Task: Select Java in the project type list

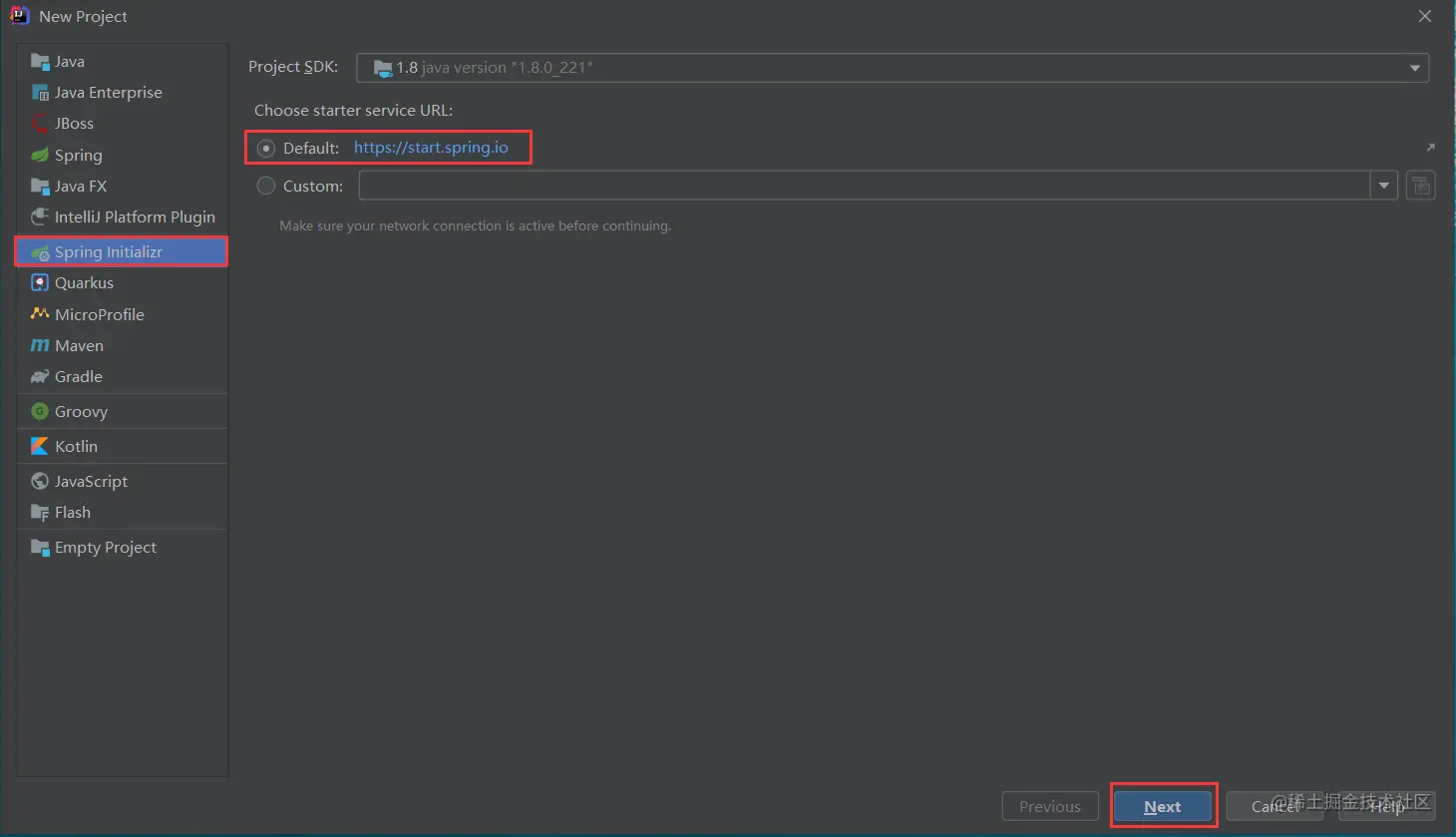Action: (122, 62)
